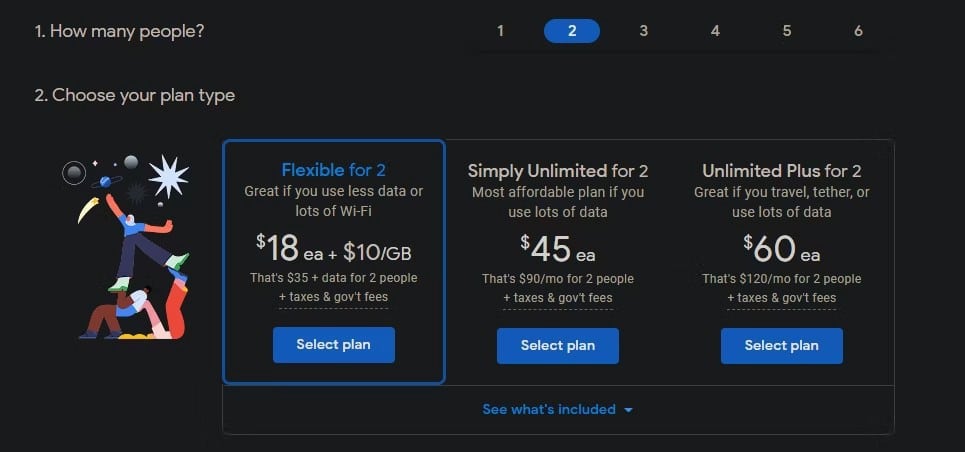Click dropdown arrow beside See what's included
Image resolution: width=965 pixels, height=452 pixels.
click(628, 410)
